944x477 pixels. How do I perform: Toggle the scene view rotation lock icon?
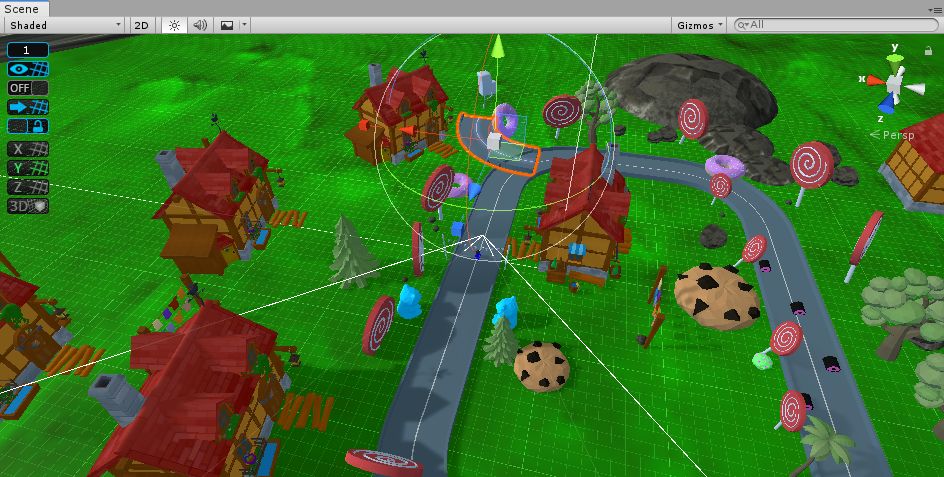[929, 50]
